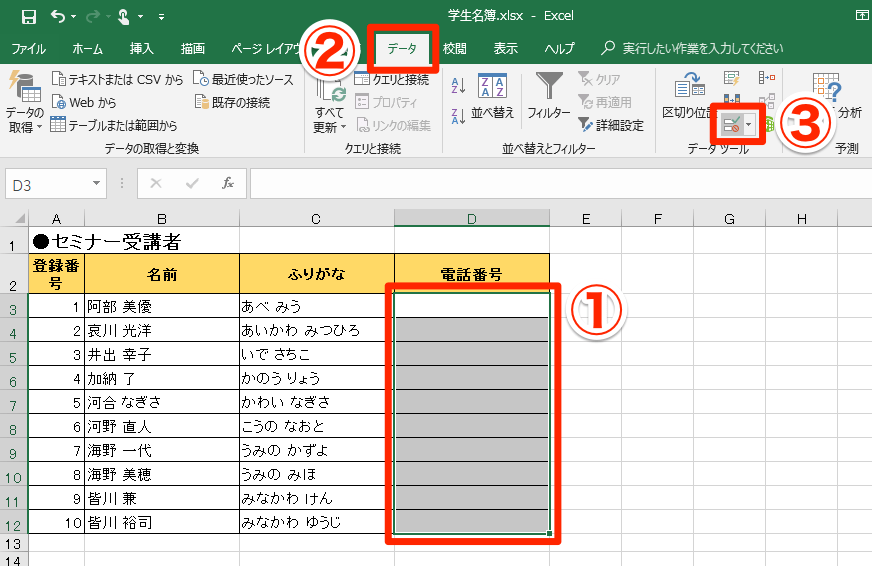The width and height of the screenshot is (872, 566).
Task: Click the データの入力規則 validation icon
Action: coord(731,125)
